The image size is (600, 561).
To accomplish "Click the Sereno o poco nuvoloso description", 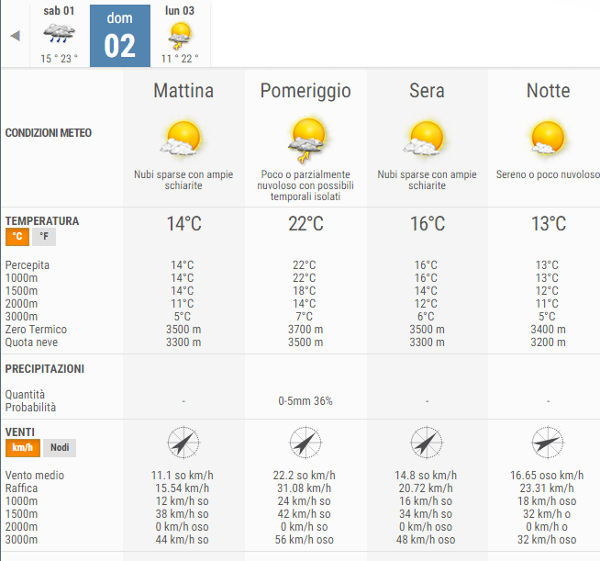I will 548,174.
